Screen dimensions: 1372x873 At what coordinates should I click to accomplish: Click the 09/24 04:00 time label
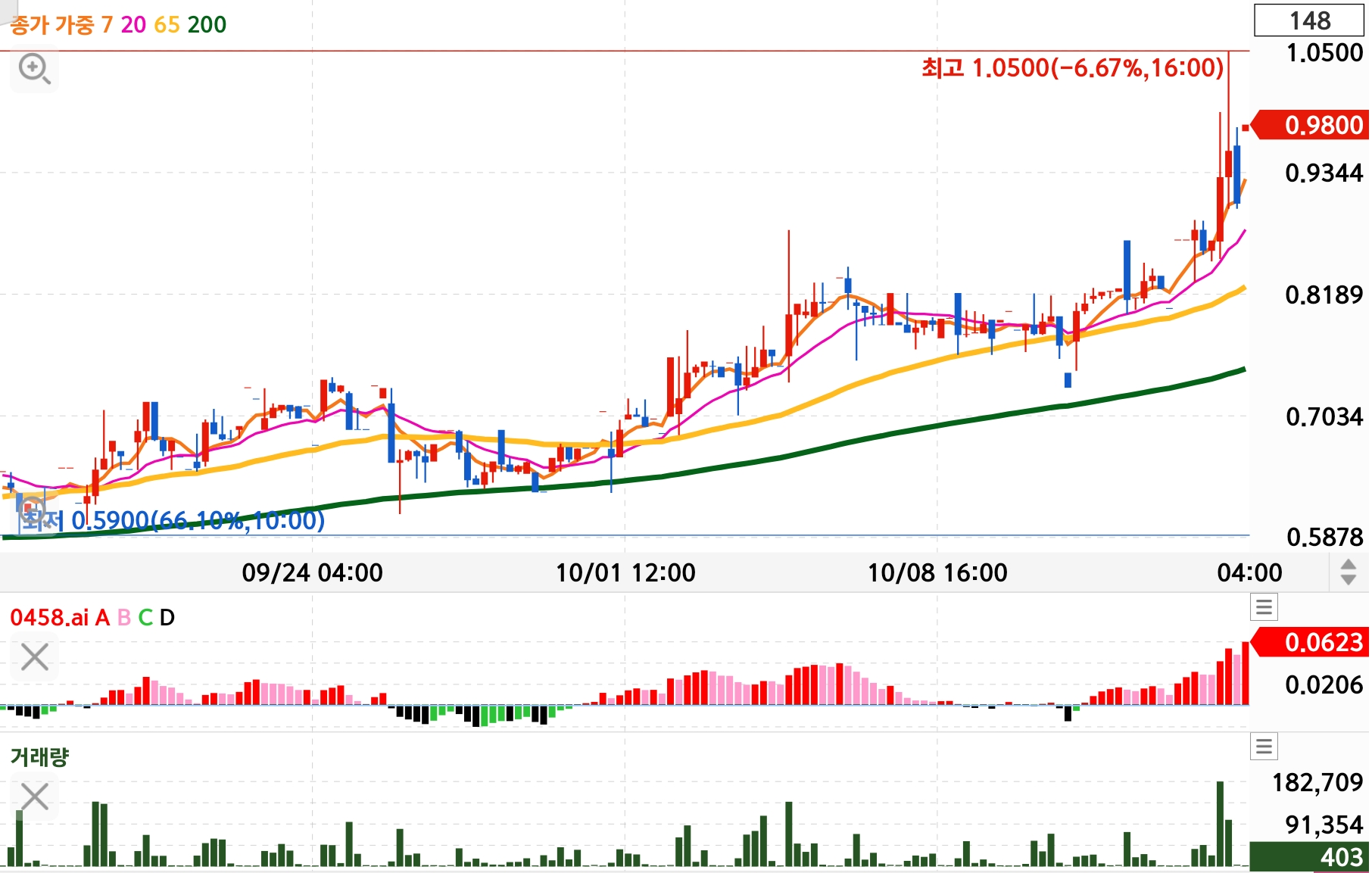click(312, 572)
